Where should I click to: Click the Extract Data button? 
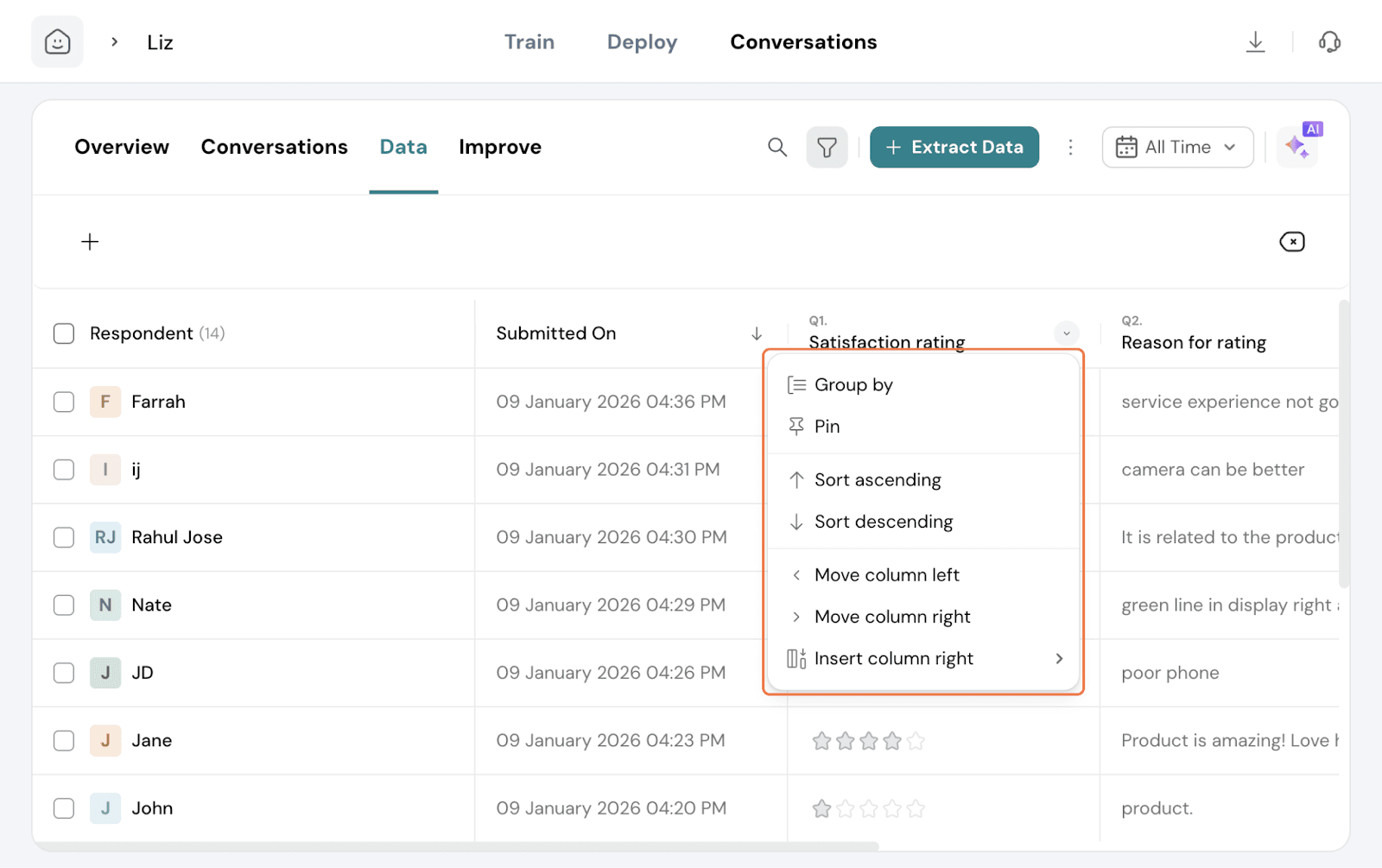coord(954,148)
